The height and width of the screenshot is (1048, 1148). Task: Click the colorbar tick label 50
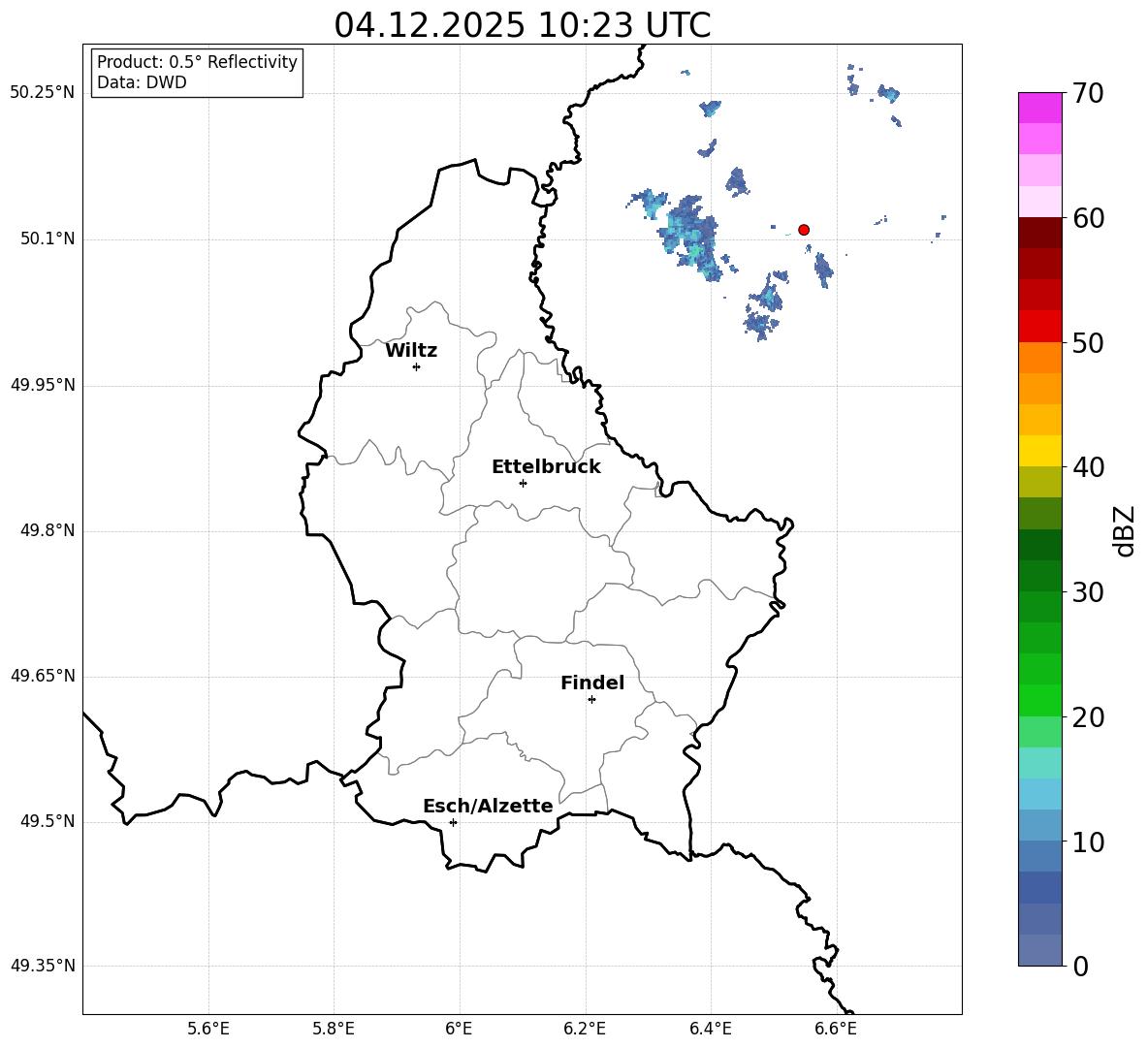pos(1088,342)
